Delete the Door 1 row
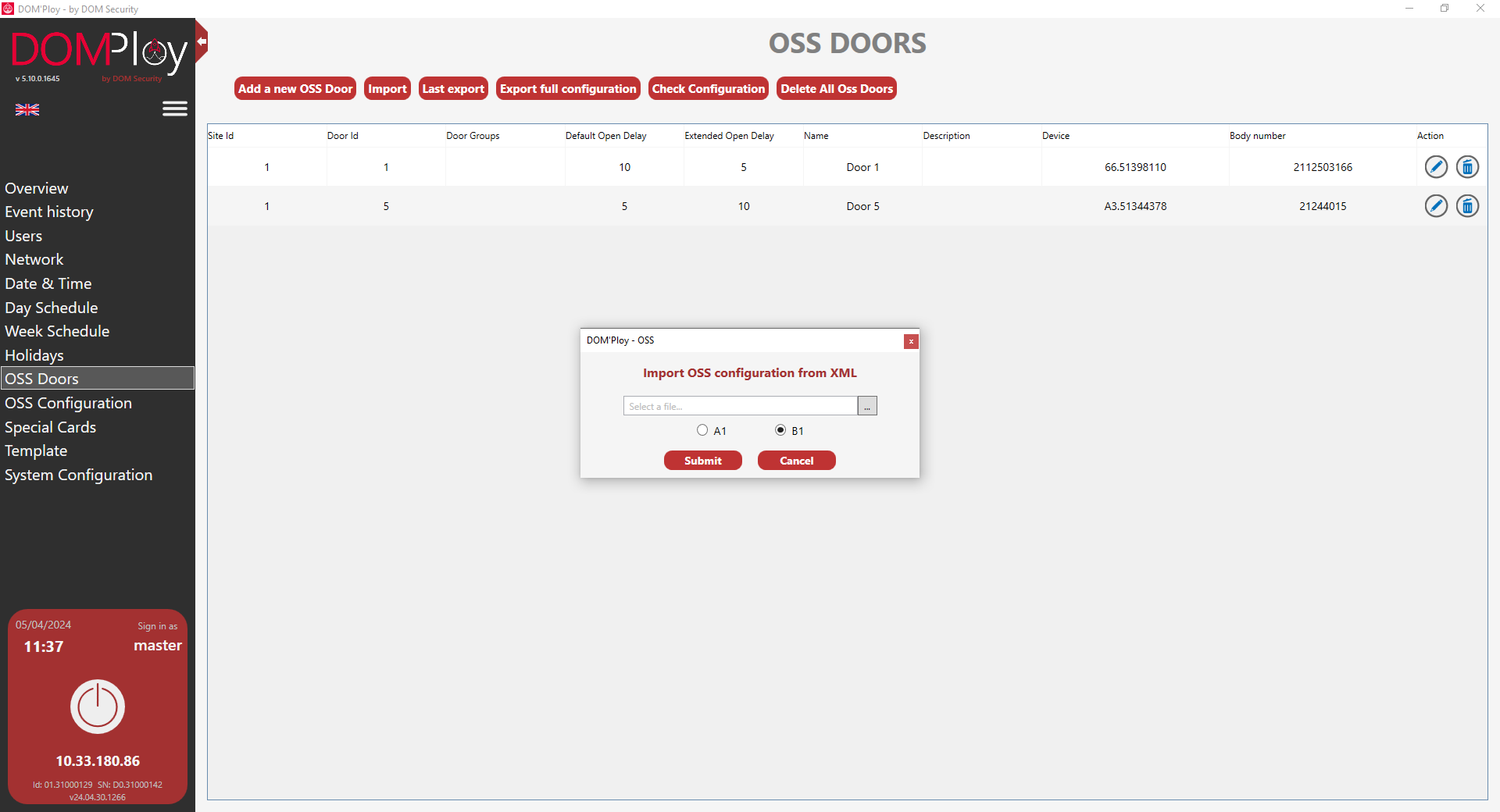This screenshot has width=1500, height=812. [x=1467, y=167]
